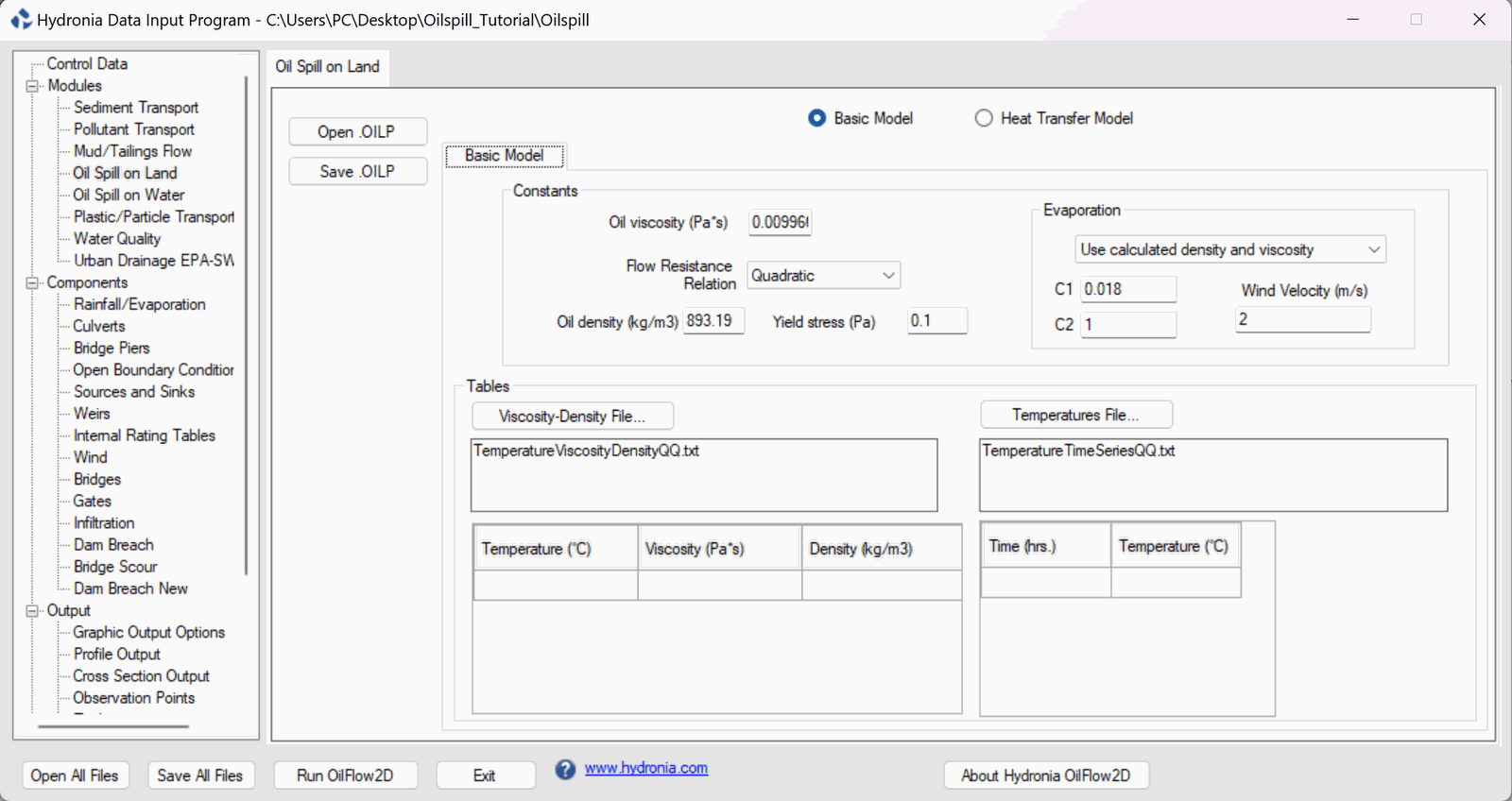Click the Save .OILP button
Image resolution: width=1512 pixels, height=801 pixels.
357,171
